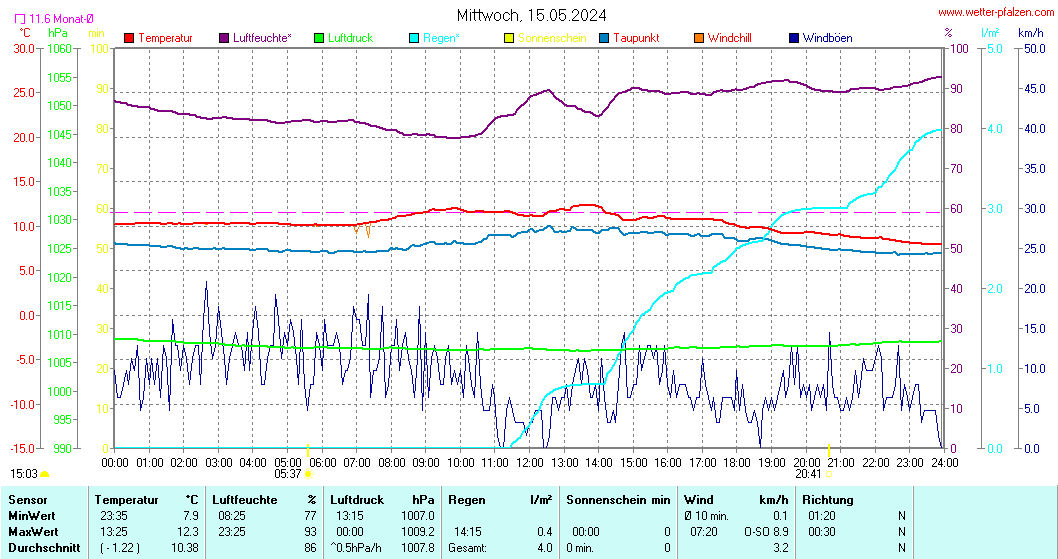Viewport: 1058px width, 559px height.
Task: Click the blue Taupunkt legend swatch
Action: pos(604,38)
